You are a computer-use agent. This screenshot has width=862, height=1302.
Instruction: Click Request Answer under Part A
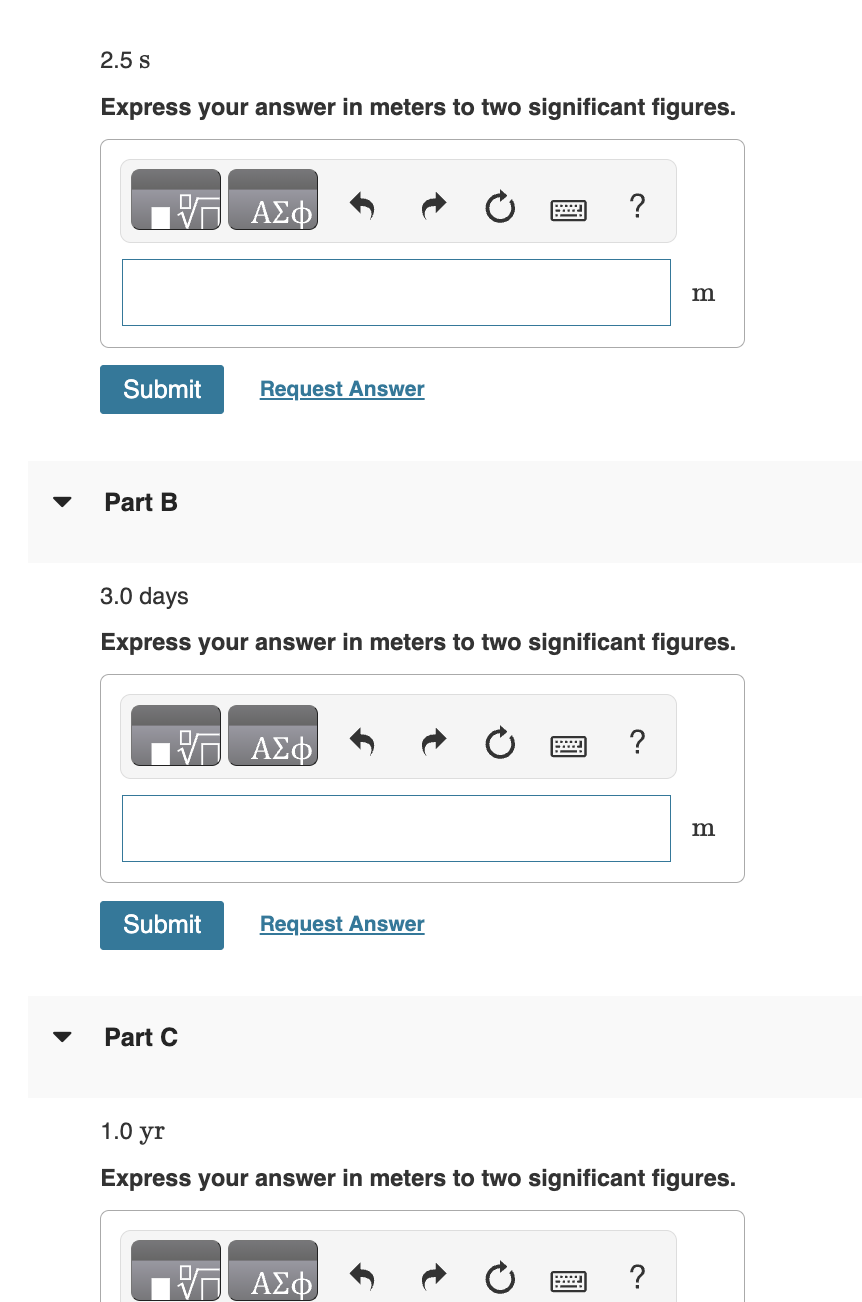(341, 389)
